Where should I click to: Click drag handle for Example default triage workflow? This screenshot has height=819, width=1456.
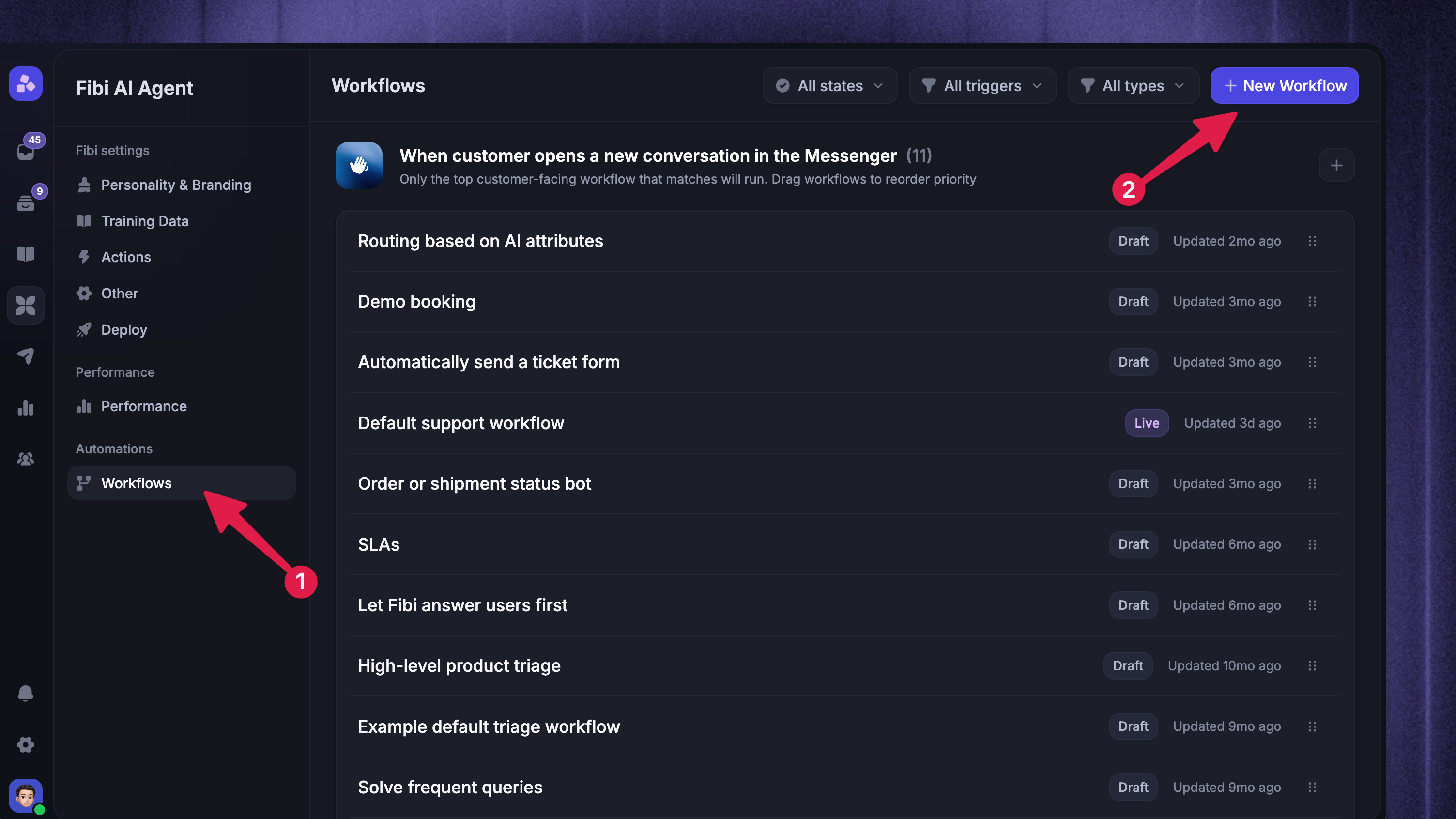tap(1313, 727)
